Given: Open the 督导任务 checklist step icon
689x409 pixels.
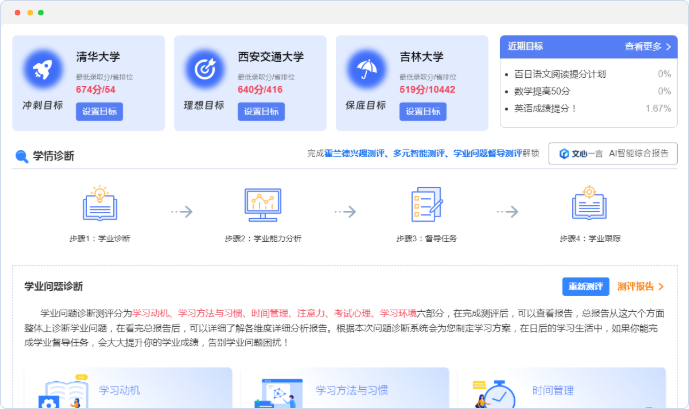Looking at the screenshot, I should (x=427, y=206).
